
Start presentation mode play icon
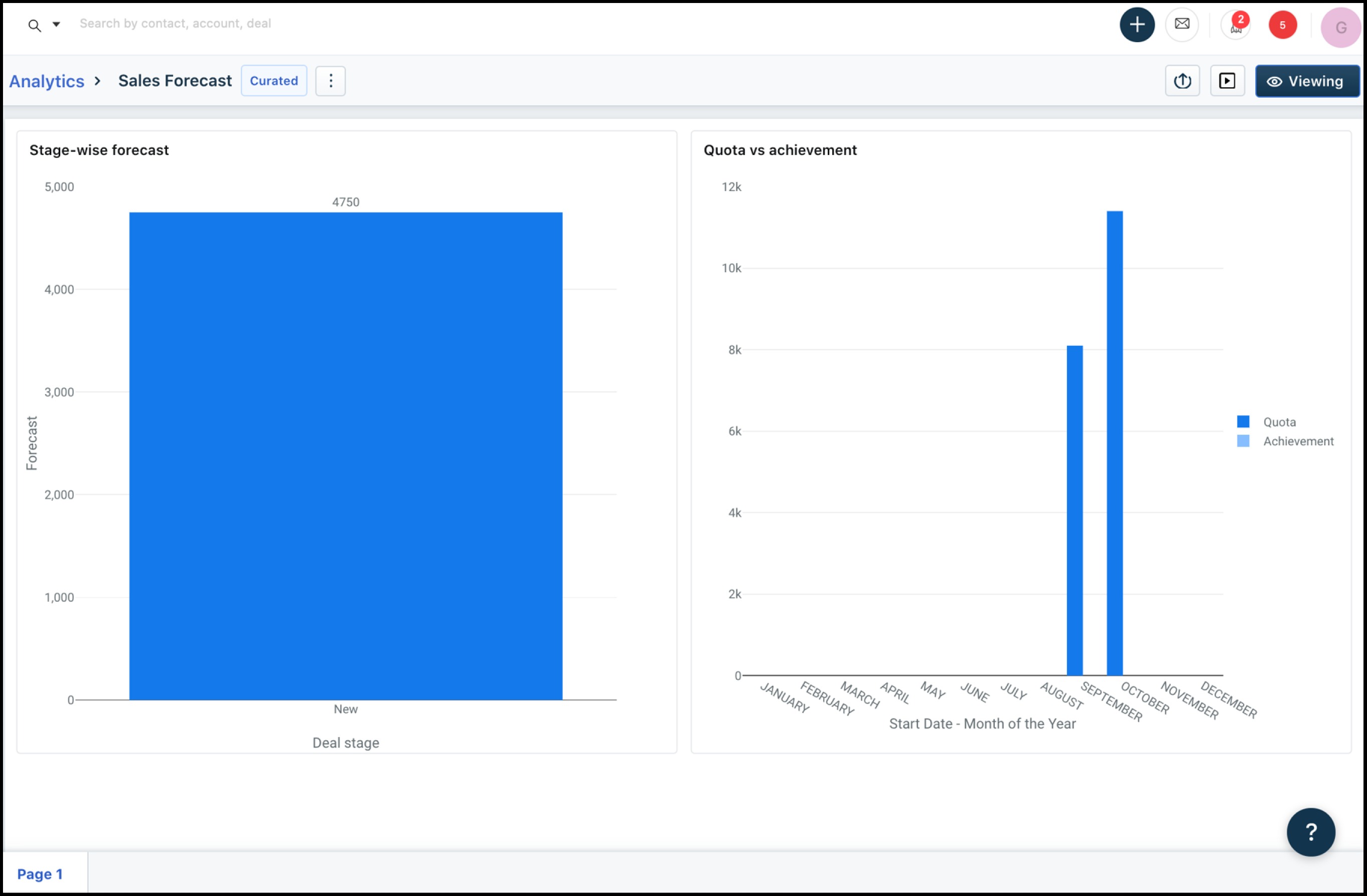1227,81
